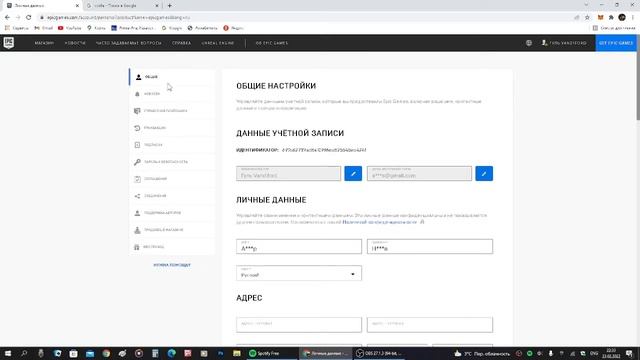Open the Соглашения document icon in the sidebar

pos(137,179)
